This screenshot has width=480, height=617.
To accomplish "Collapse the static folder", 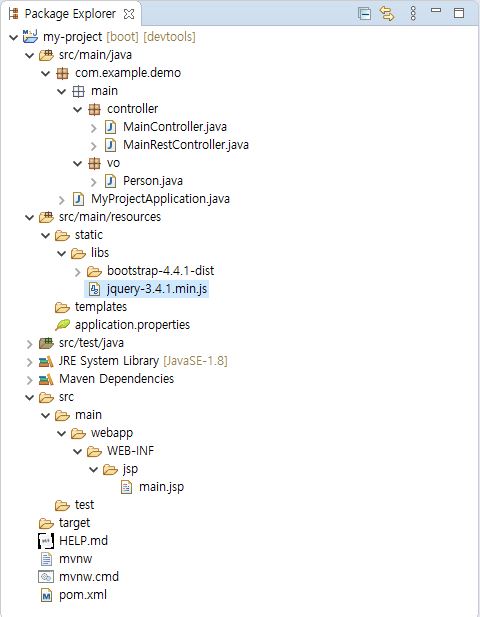I will (46, 235).
